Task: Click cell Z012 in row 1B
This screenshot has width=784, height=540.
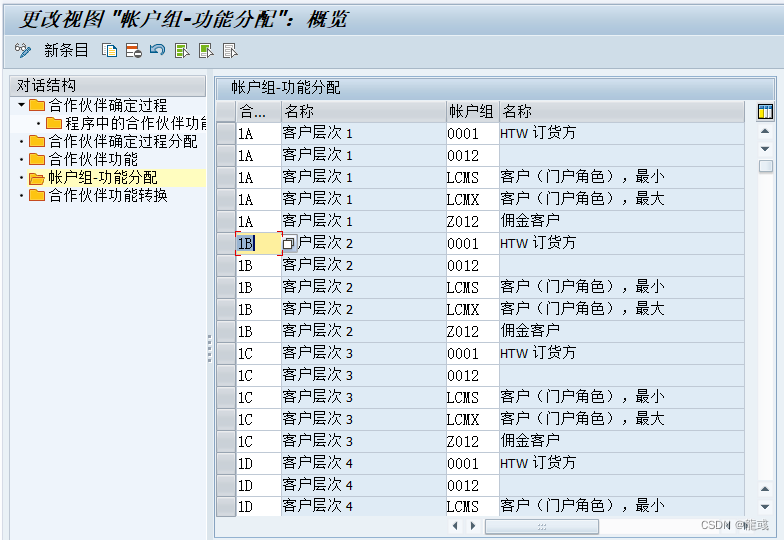Action: 472,332
